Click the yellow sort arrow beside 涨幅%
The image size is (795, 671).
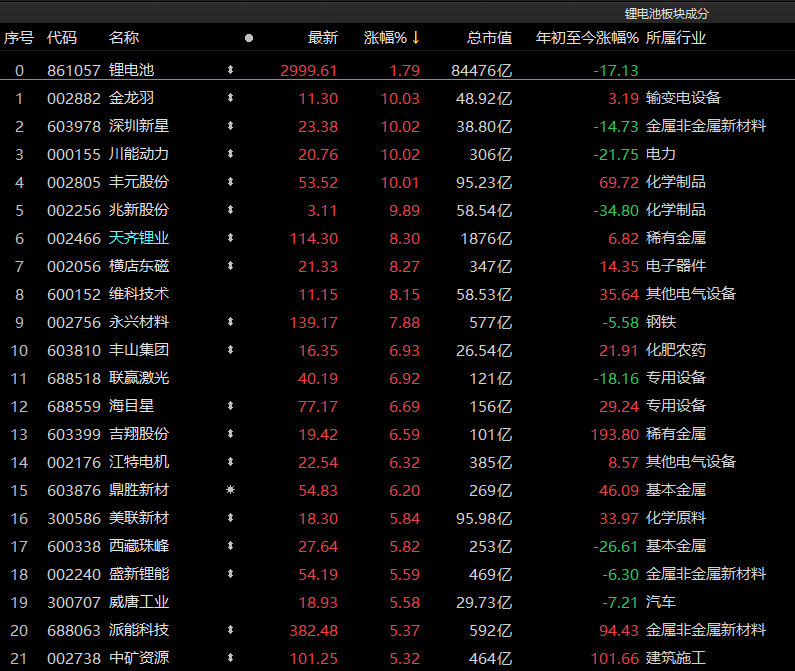(x=416, y=38)
